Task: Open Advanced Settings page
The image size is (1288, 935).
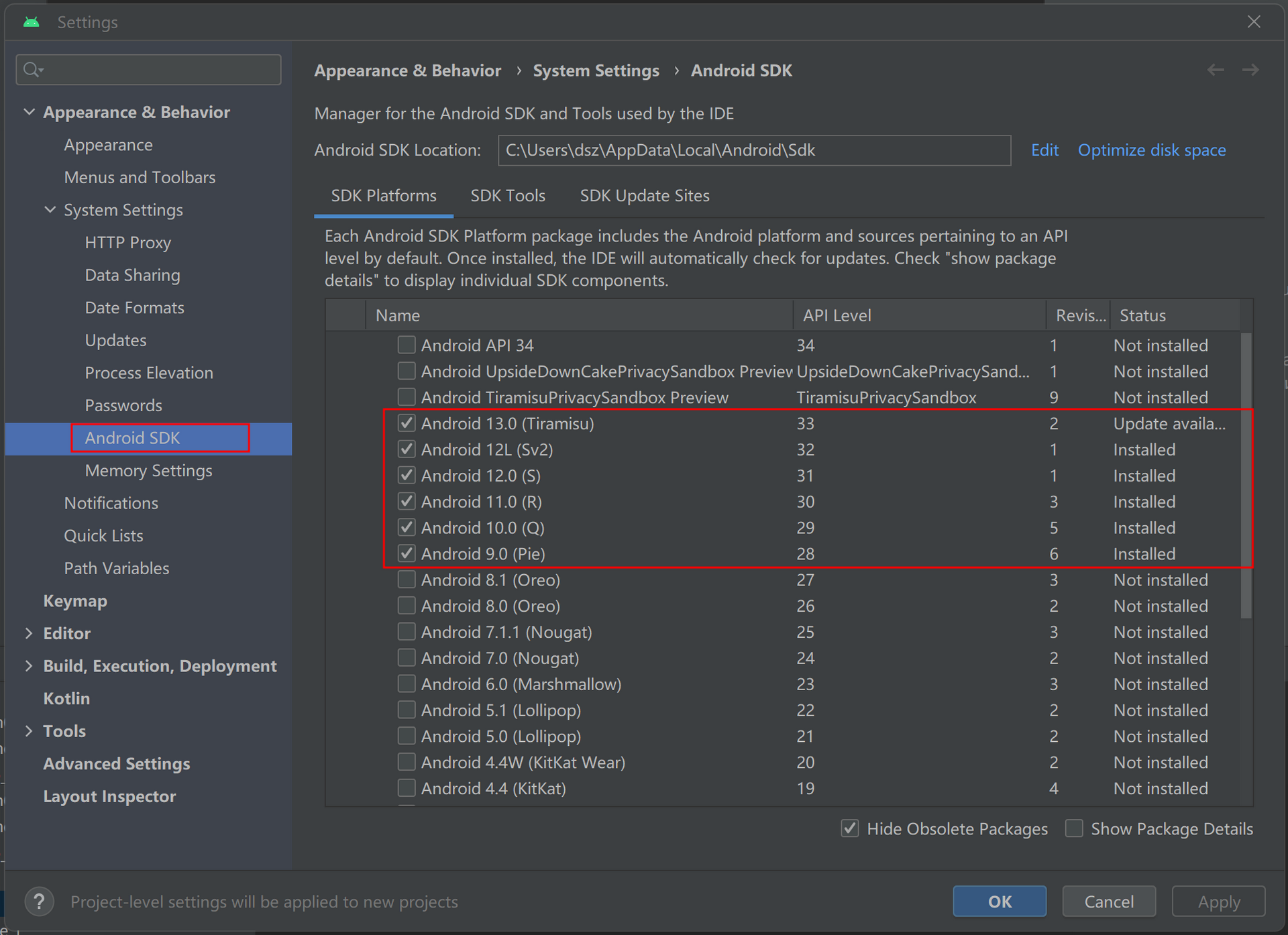Action: click(117, 763)
